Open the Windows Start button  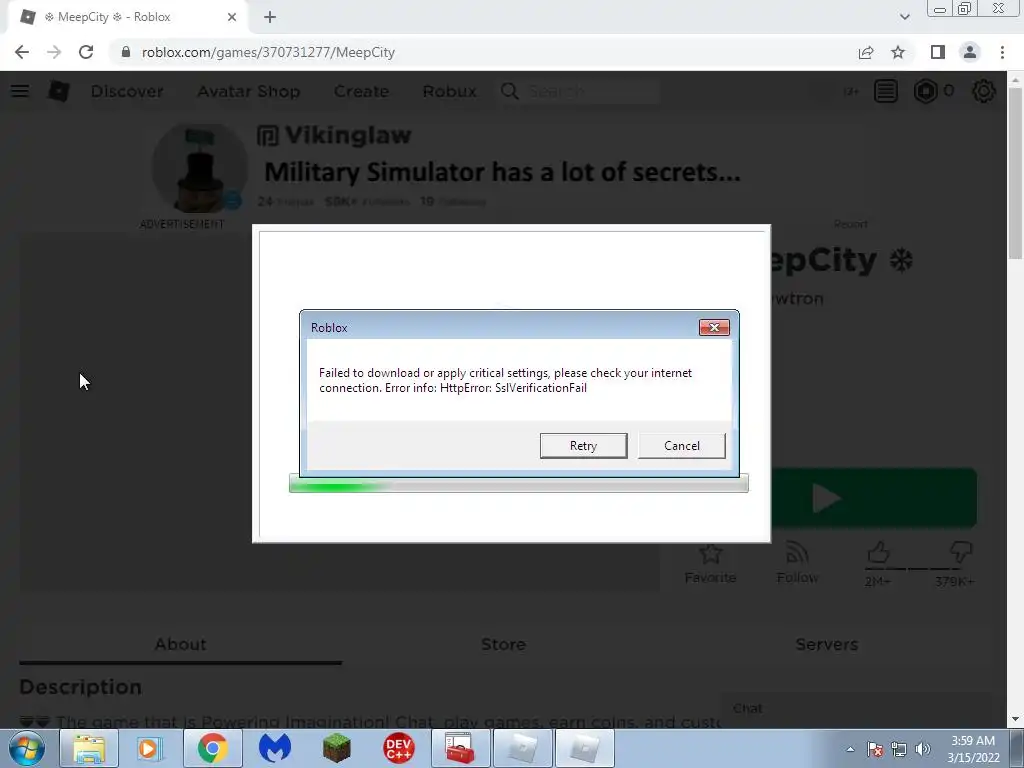point(27,748)
